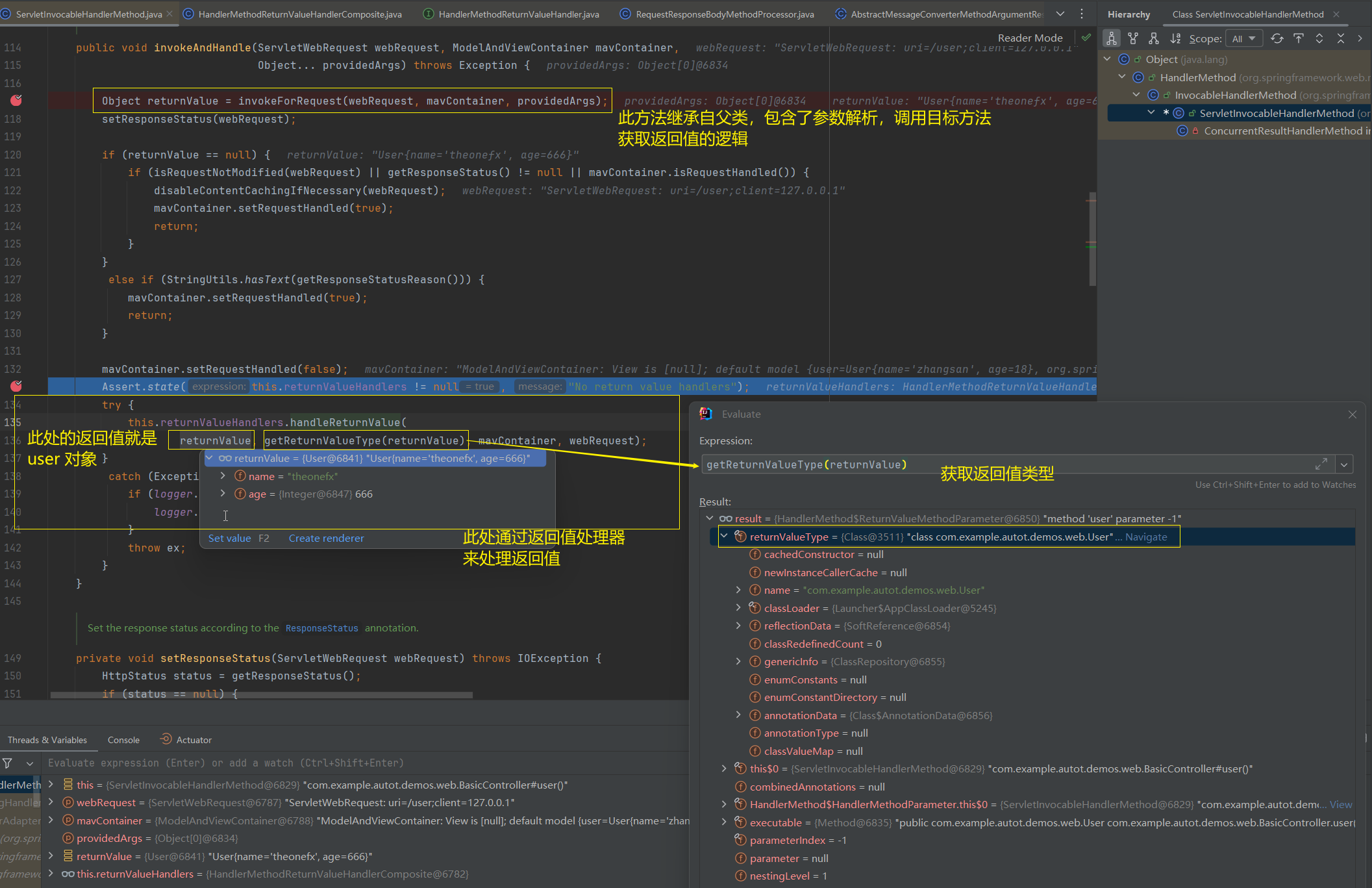Open editor tabs more options menu
The width and height of the screenshot is (1372, 888).
[x=1081, y=14]
